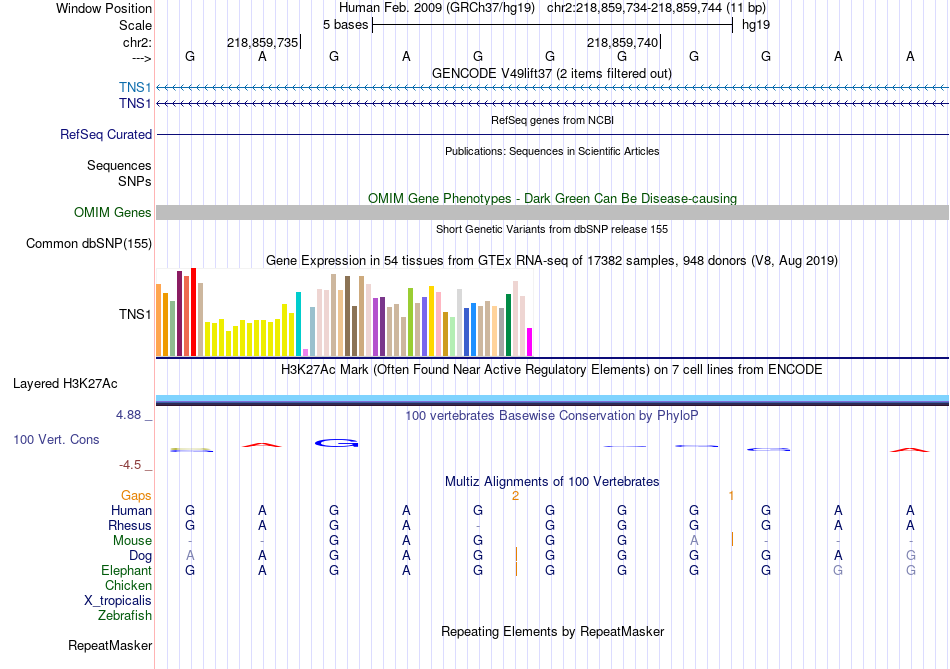Screen dimensions: 950x669
Task: Select the Zebrafish alignment row label
Action: pos(125,616)
